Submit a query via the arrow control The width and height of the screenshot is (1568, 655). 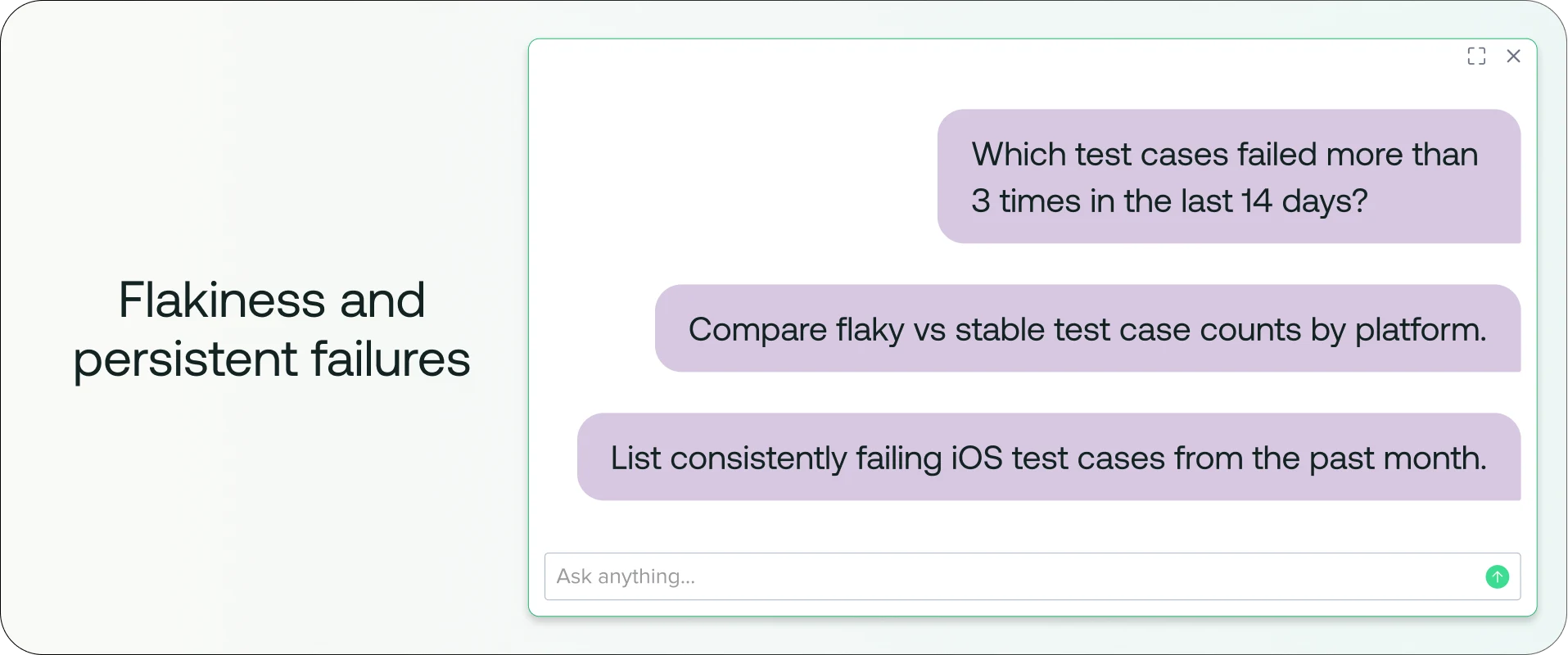point(1498,576)
